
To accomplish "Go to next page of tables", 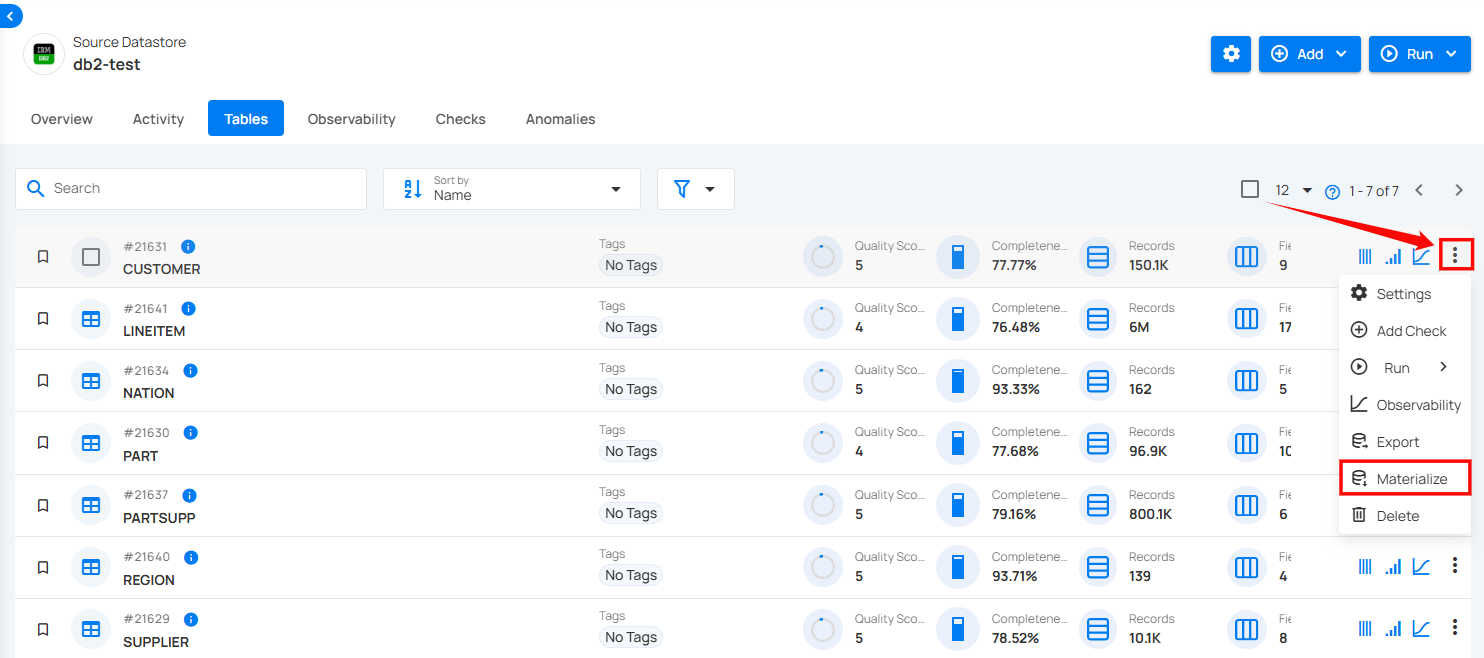I will point(1458,190).
